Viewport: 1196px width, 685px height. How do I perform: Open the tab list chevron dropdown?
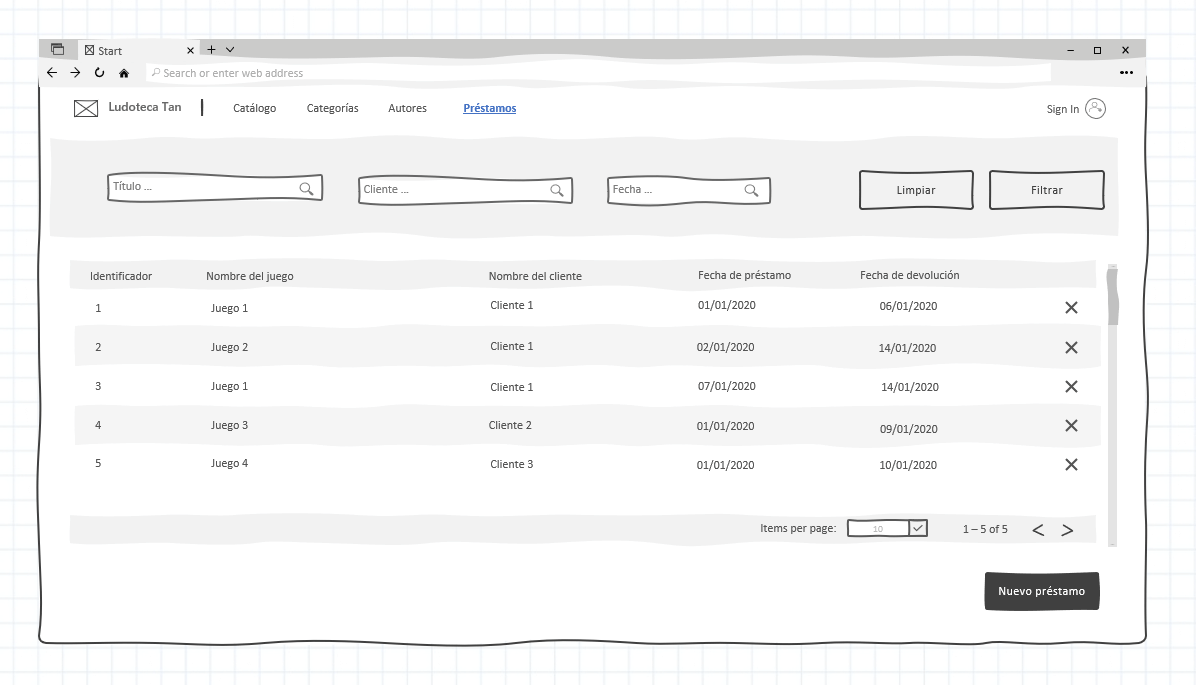(x=230, y=49)
